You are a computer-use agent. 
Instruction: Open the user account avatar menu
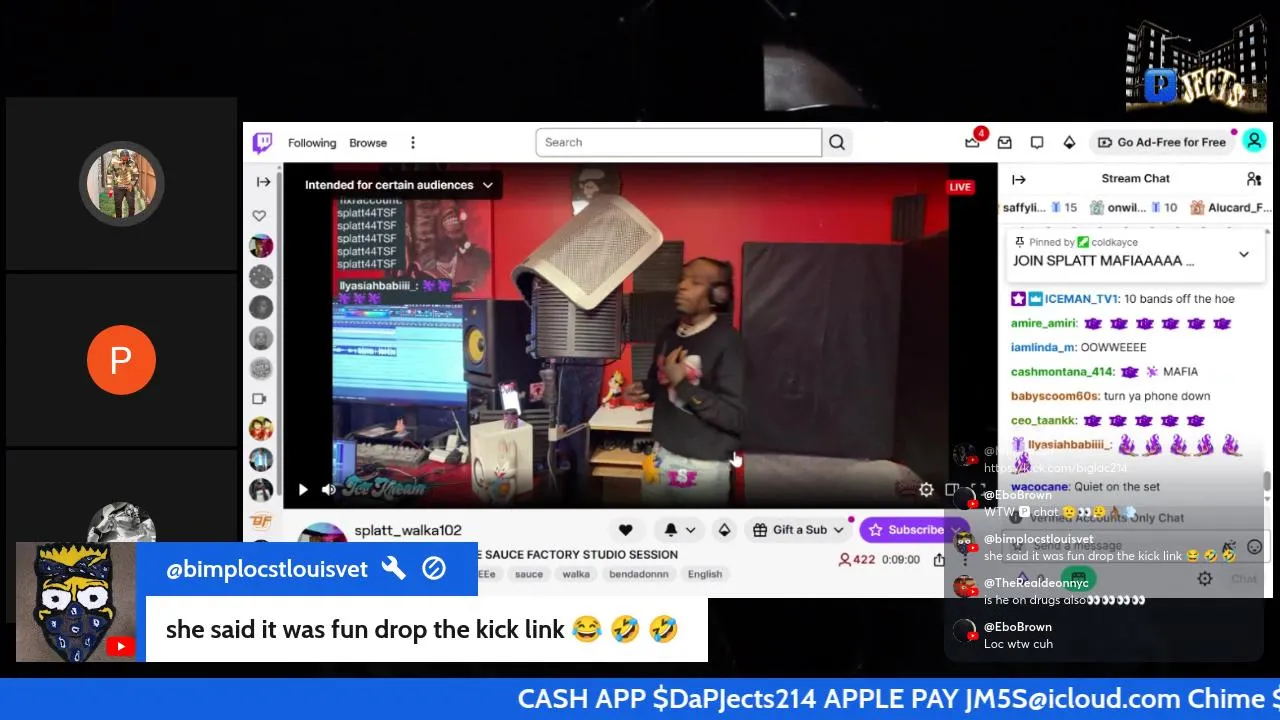[1254, 142]
